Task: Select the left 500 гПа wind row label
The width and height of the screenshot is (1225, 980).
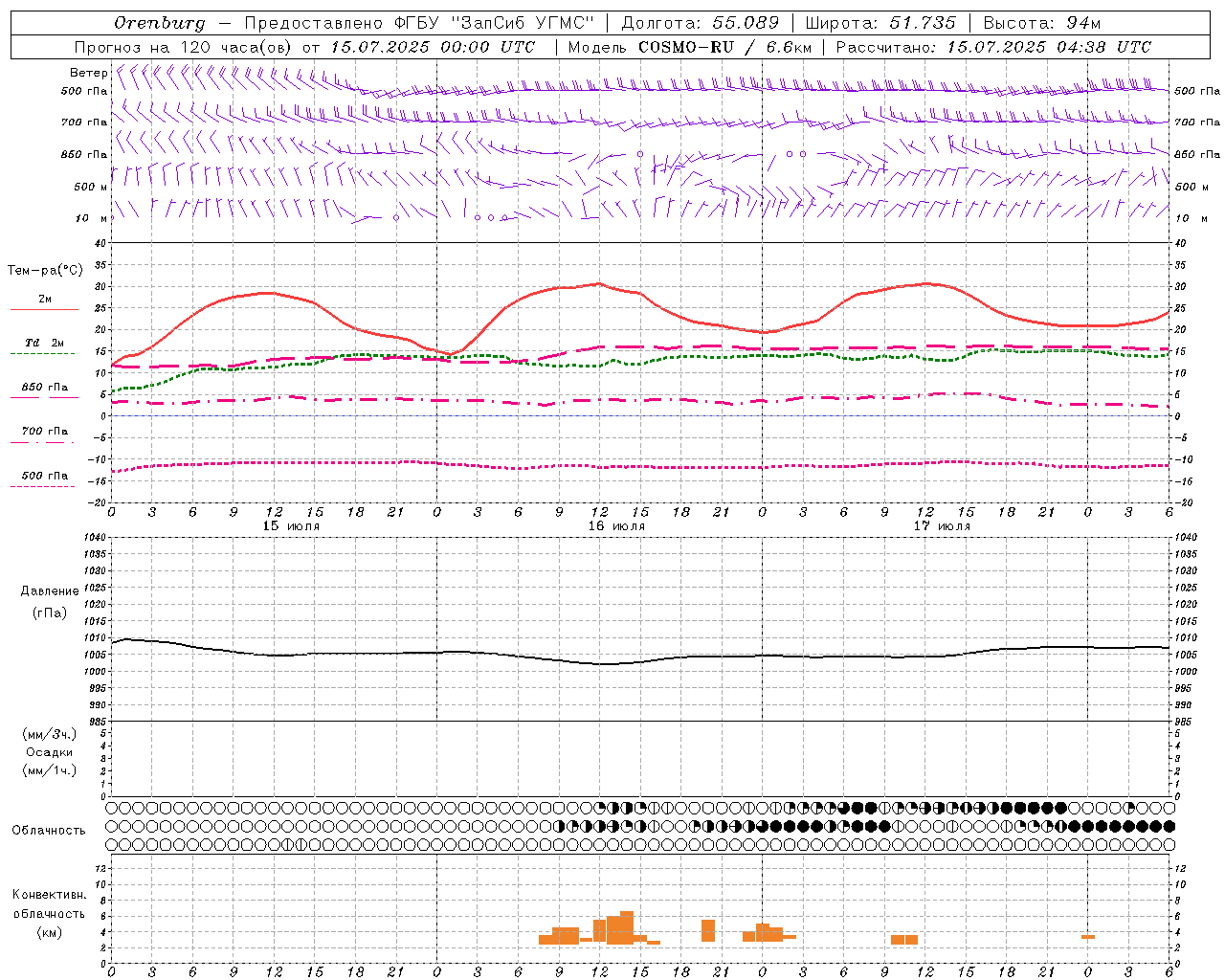Action: pyautogui.click(x=84, y=91)
